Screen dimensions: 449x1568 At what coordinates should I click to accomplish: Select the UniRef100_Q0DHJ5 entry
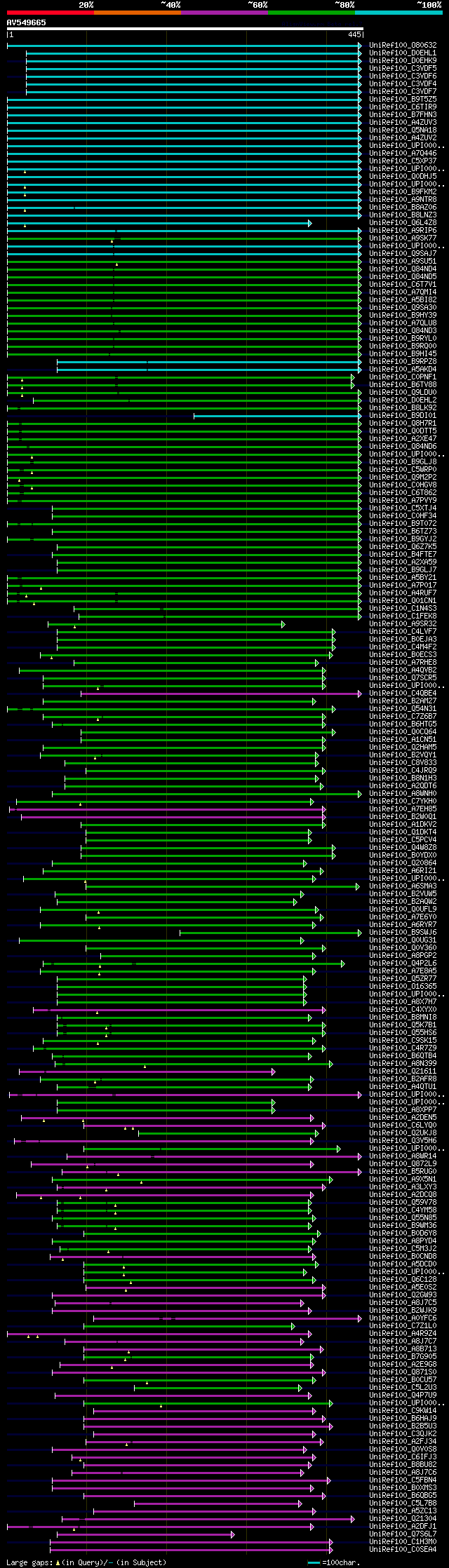pyautogui.click(x=403, y=176)
